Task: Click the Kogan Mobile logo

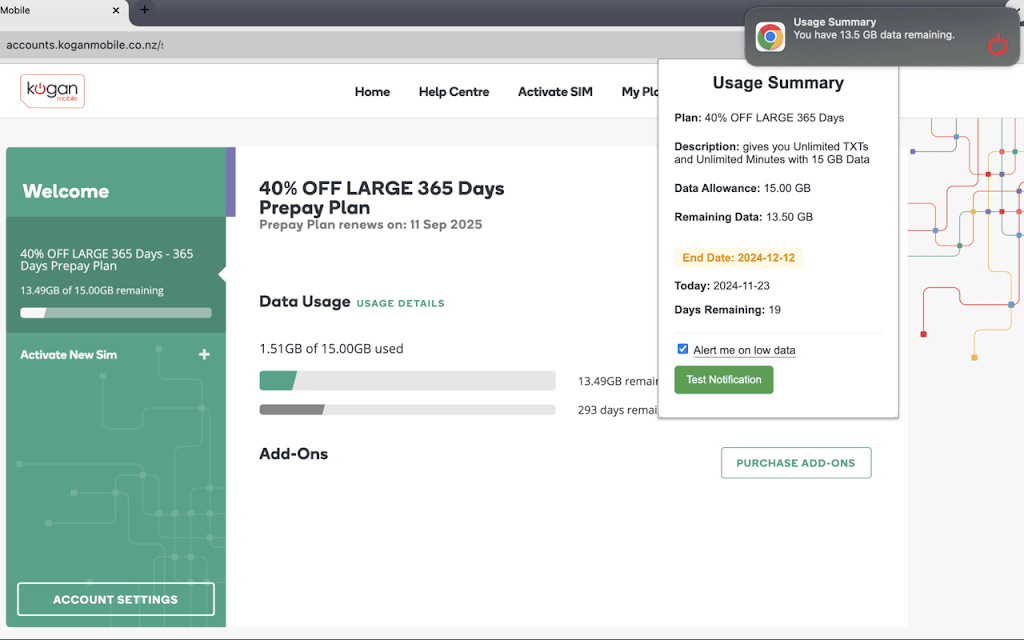Action: pos(52,91)
